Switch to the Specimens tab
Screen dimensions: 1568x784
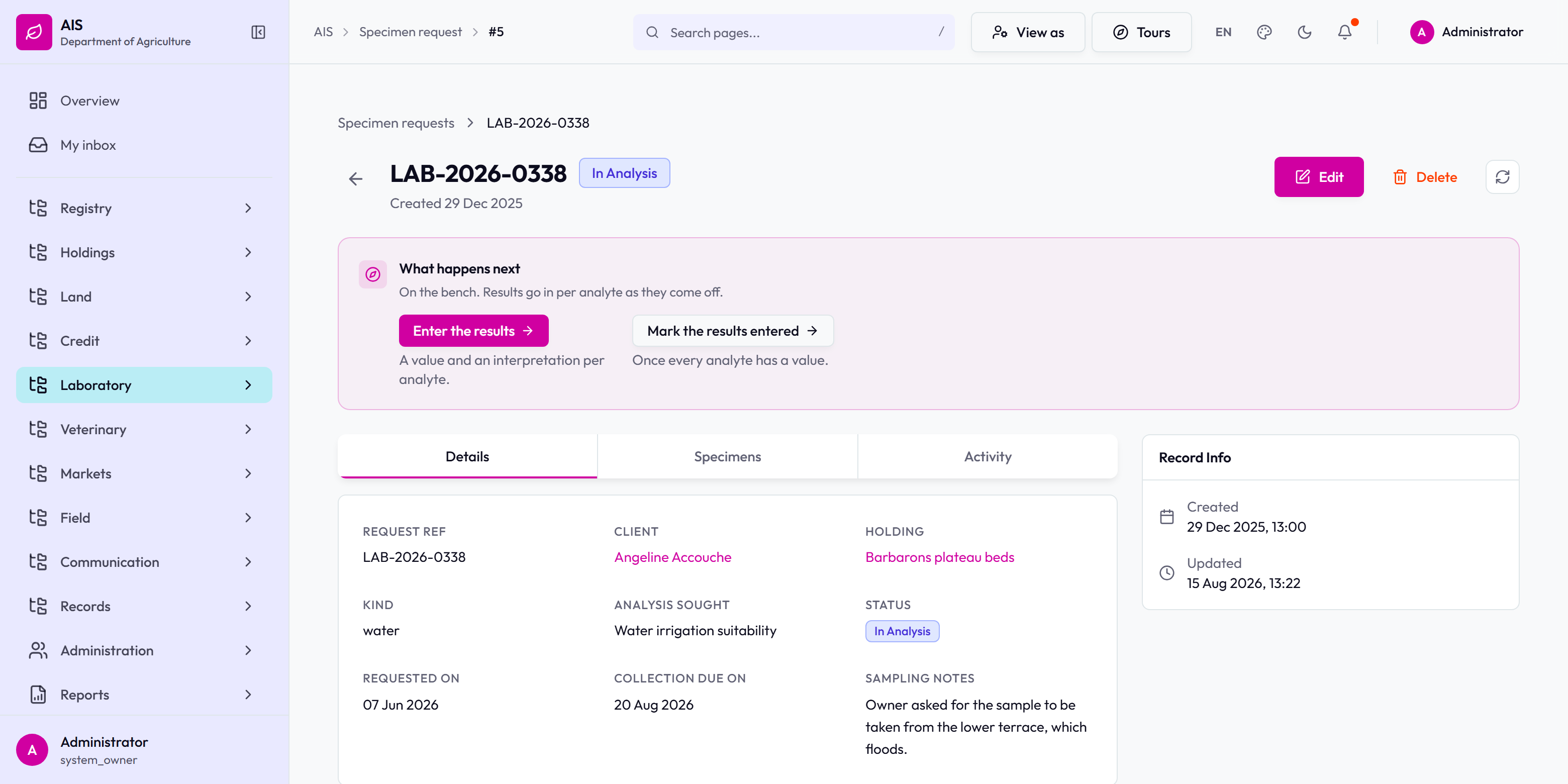[727, 456]
